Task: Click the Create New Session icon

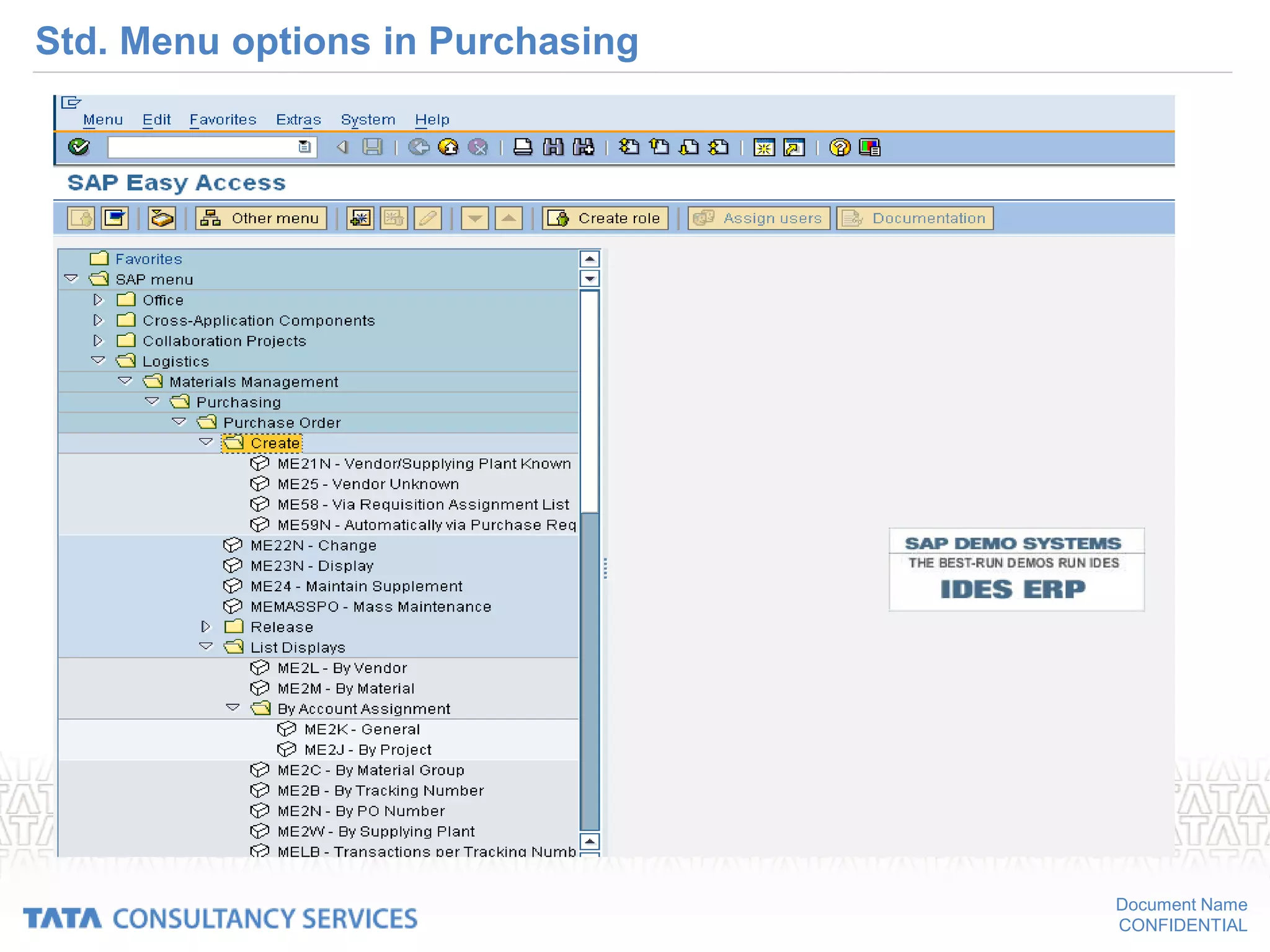Action: [764, 148]
